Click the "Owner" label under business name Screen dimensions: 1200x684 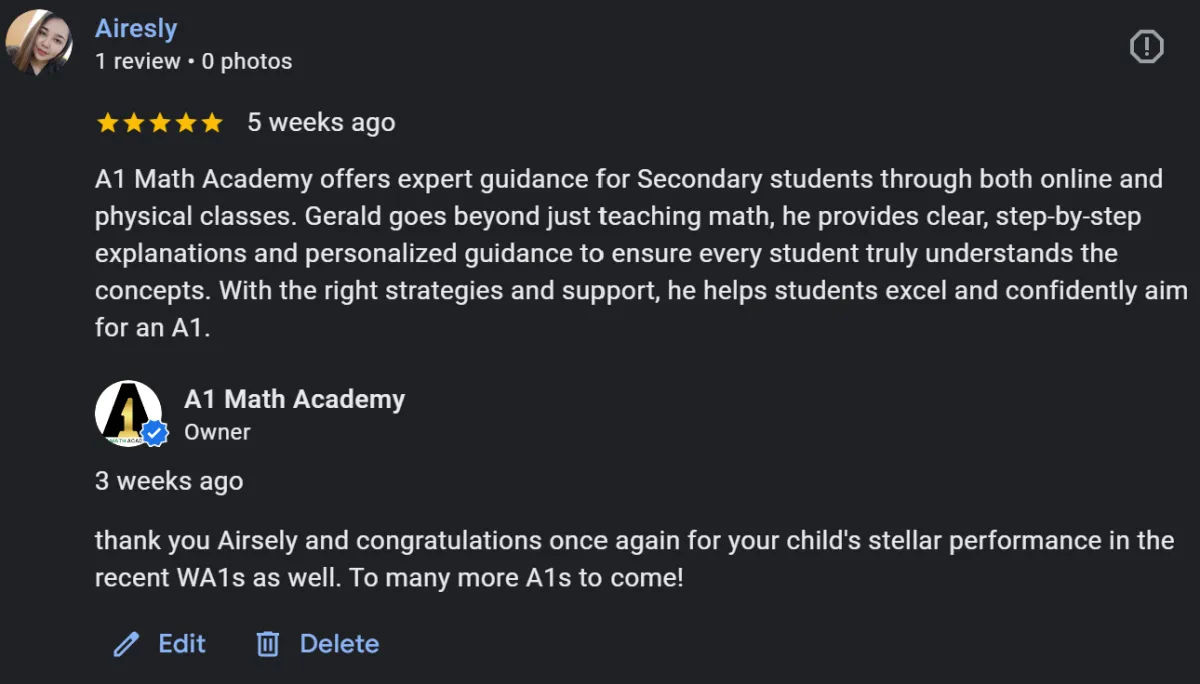(x=217, y=432)
